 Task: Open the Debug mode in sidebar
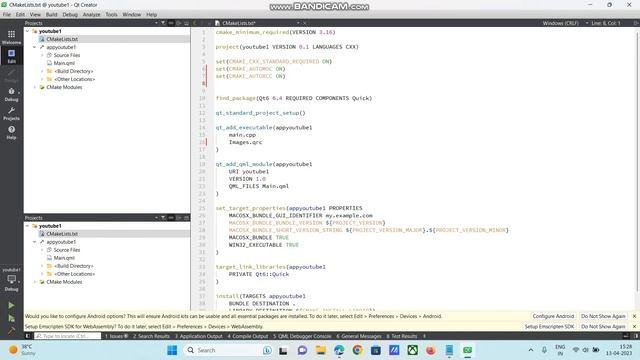point(11,94)
